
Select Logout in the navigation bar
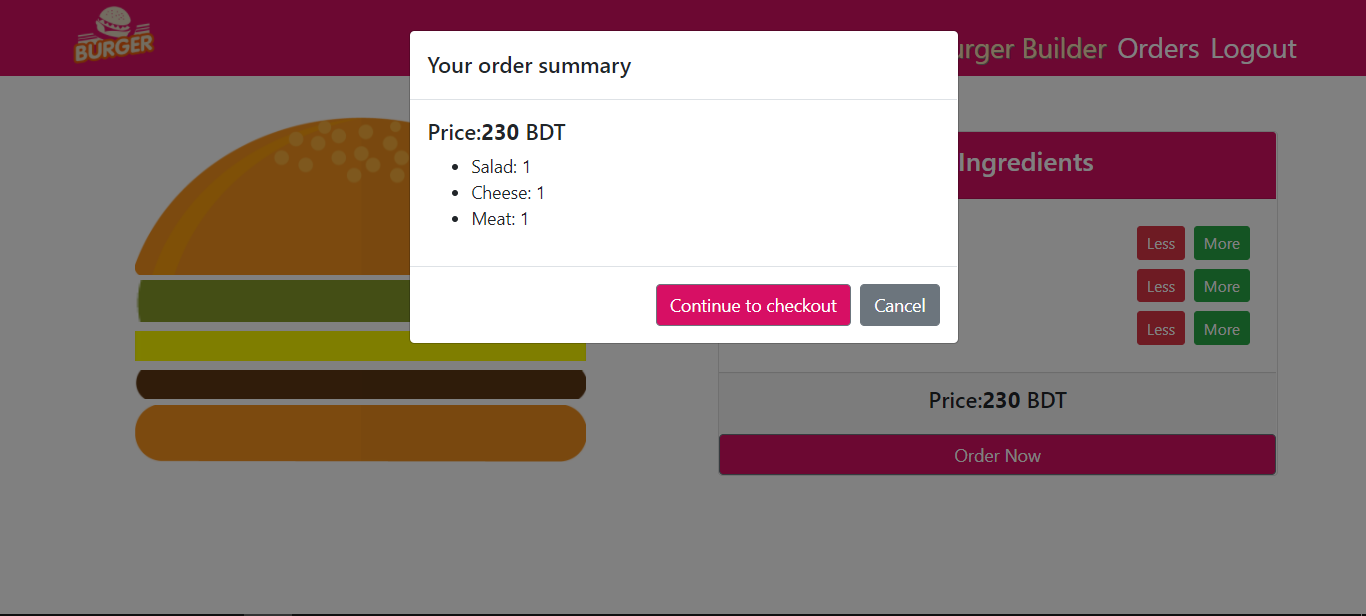[1253, 49]
